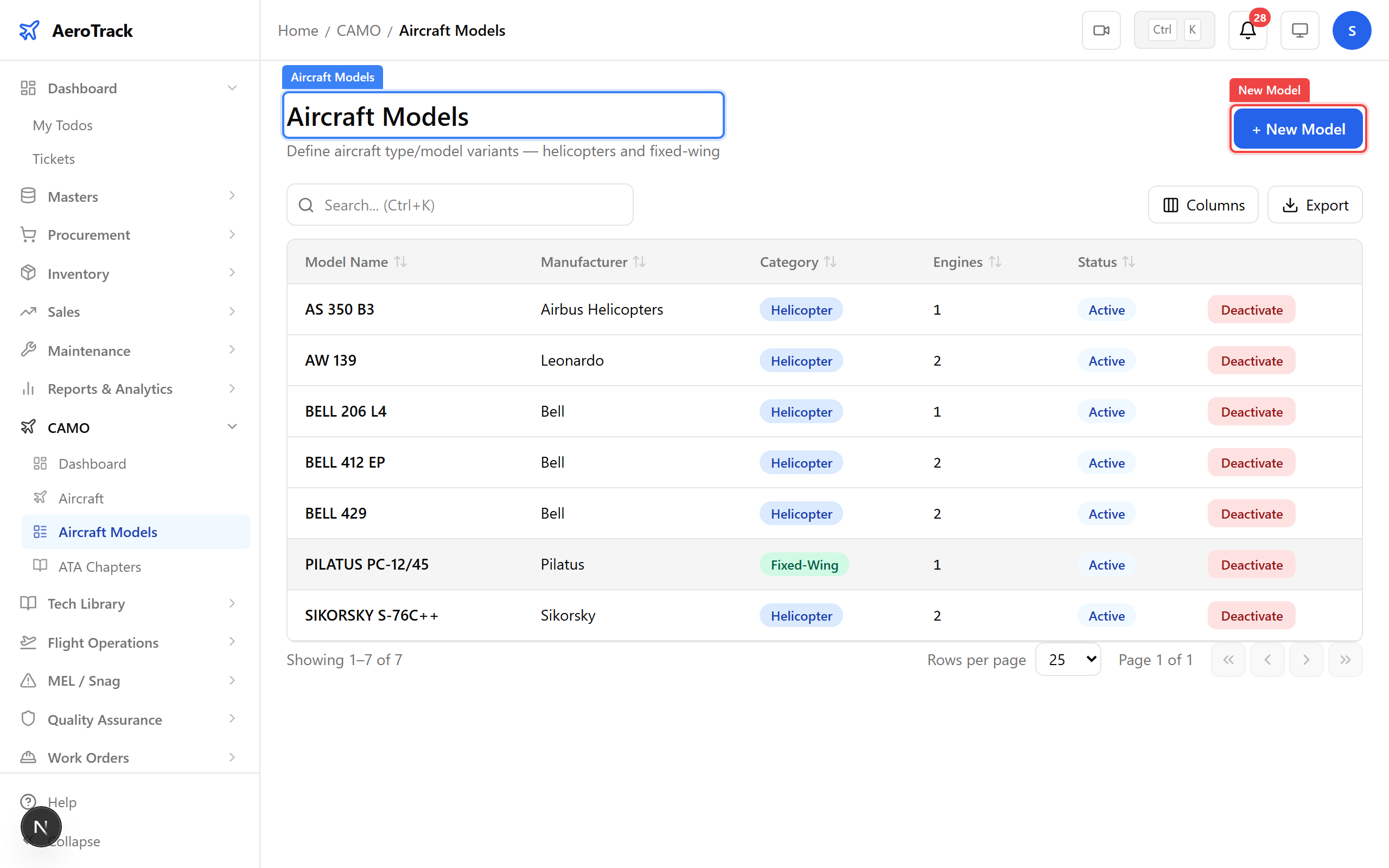Open the Columns visibility selector

pos(1203,205)
